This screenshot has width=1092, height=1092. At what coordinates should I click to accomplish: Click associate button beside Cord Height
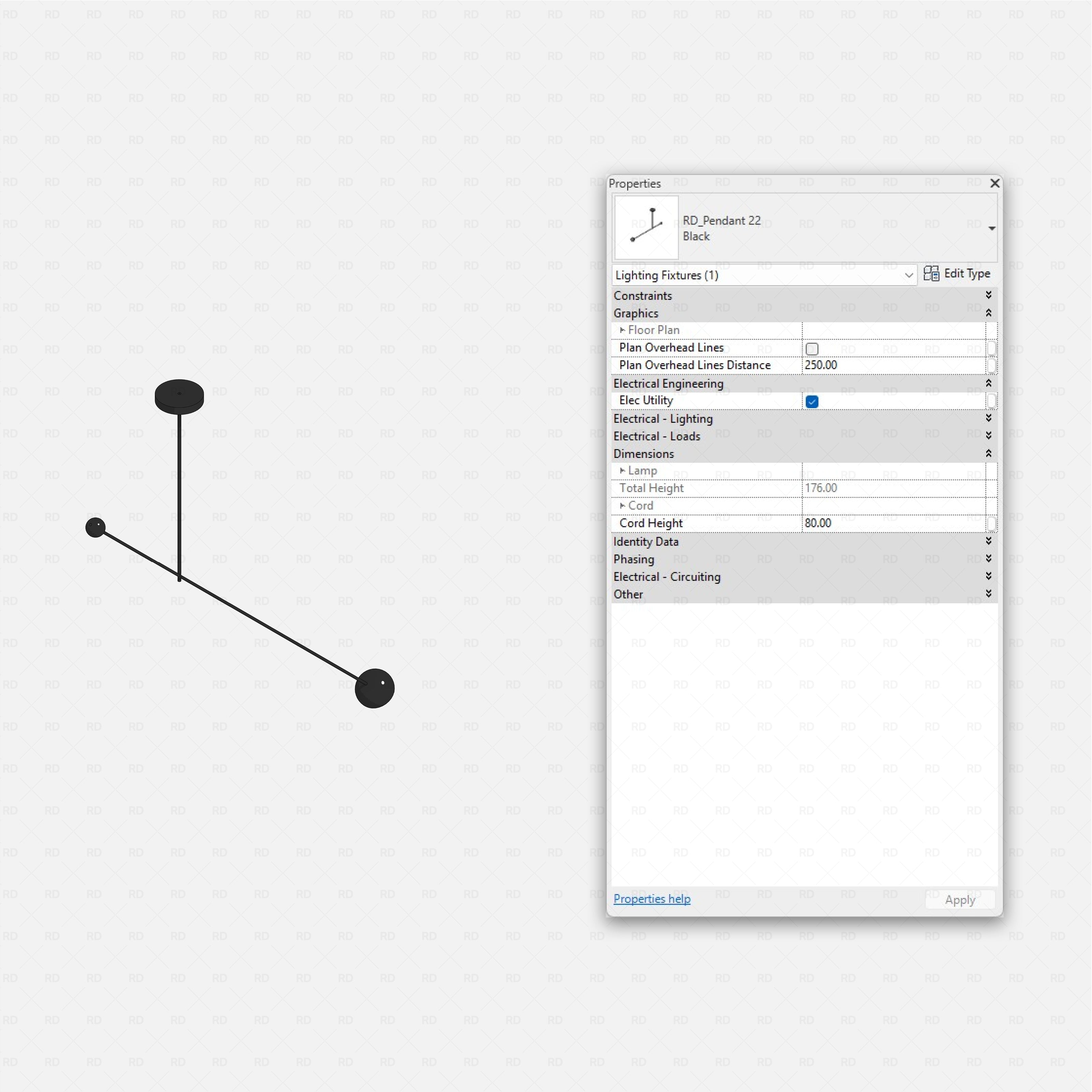point(991,524)
